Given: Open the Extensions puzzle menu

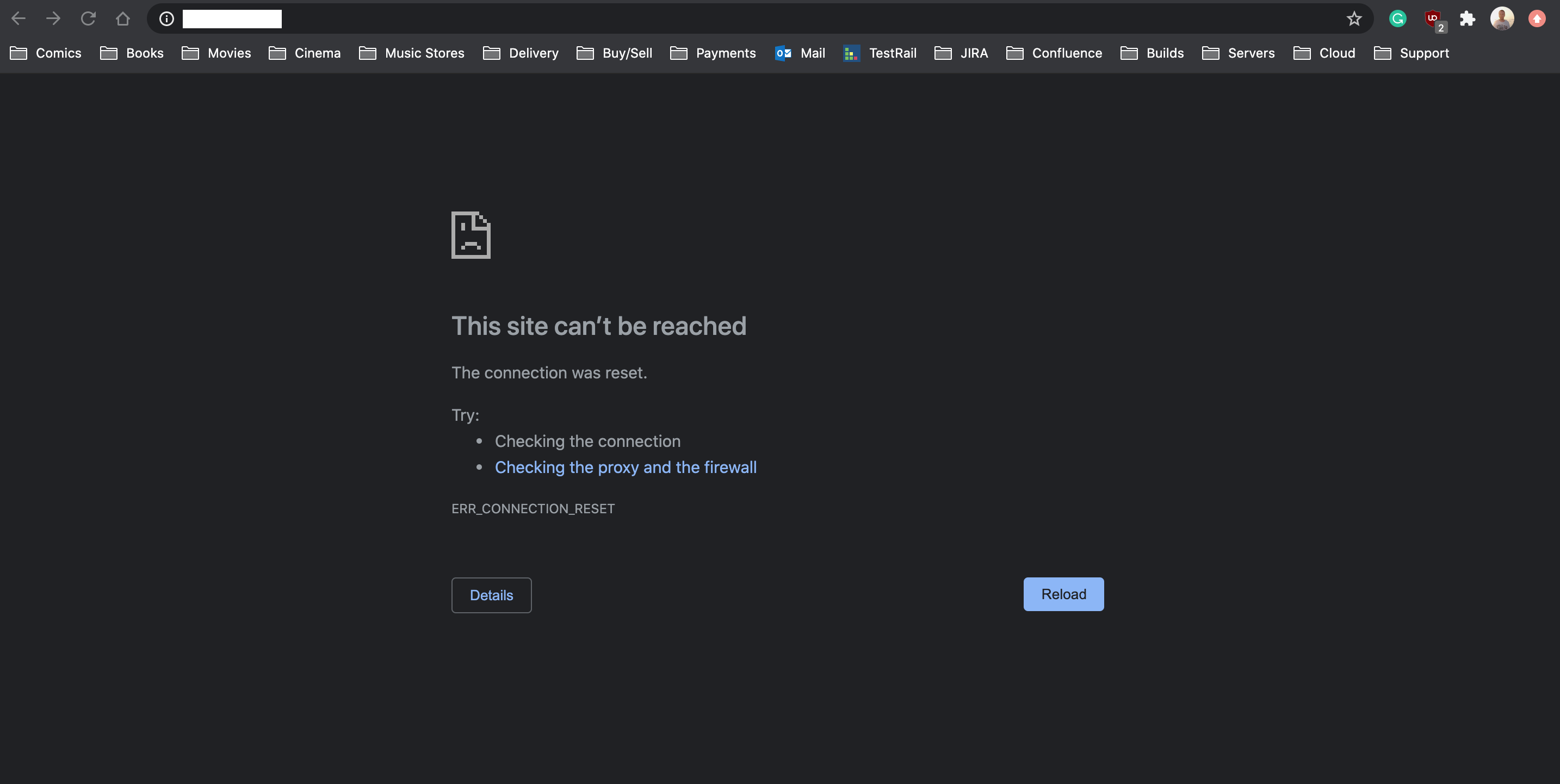Looking at the screenshot, I should [x=1468, y=19].
